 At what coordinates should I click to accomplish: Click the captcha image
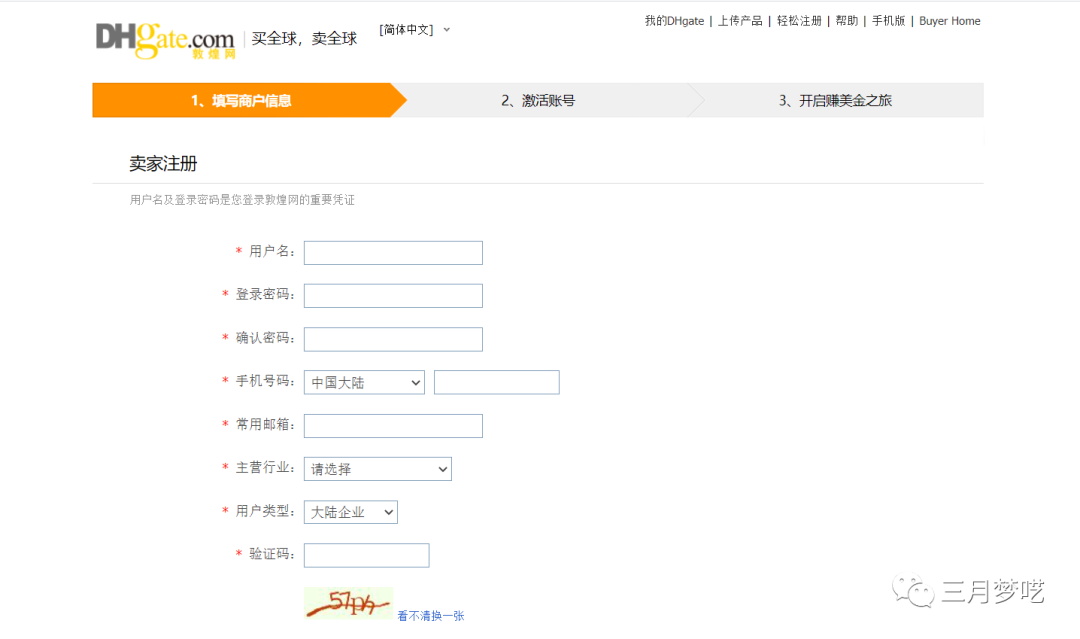[349, 603]
